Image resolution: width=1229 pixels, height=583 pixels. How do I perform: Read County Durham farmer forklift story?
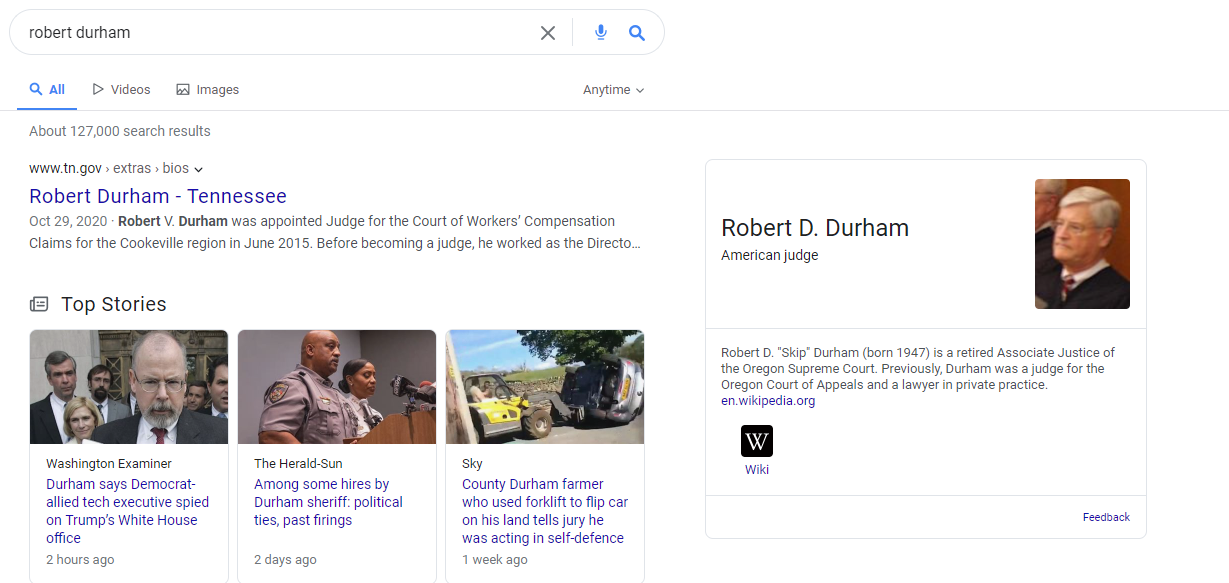point(545,511)
